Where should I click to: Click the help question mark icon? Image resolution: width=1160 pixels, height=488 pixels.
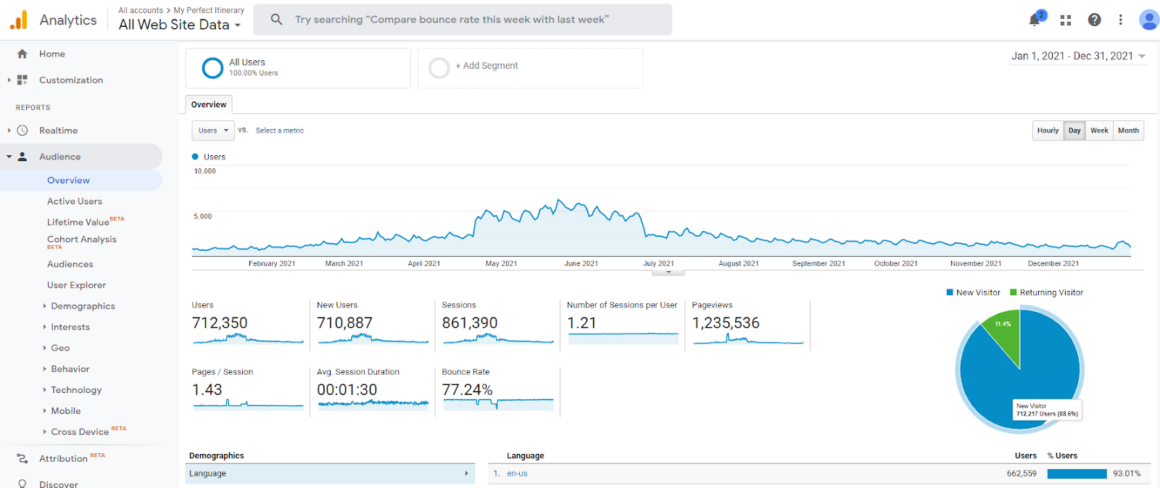(x=1094, y=20)
